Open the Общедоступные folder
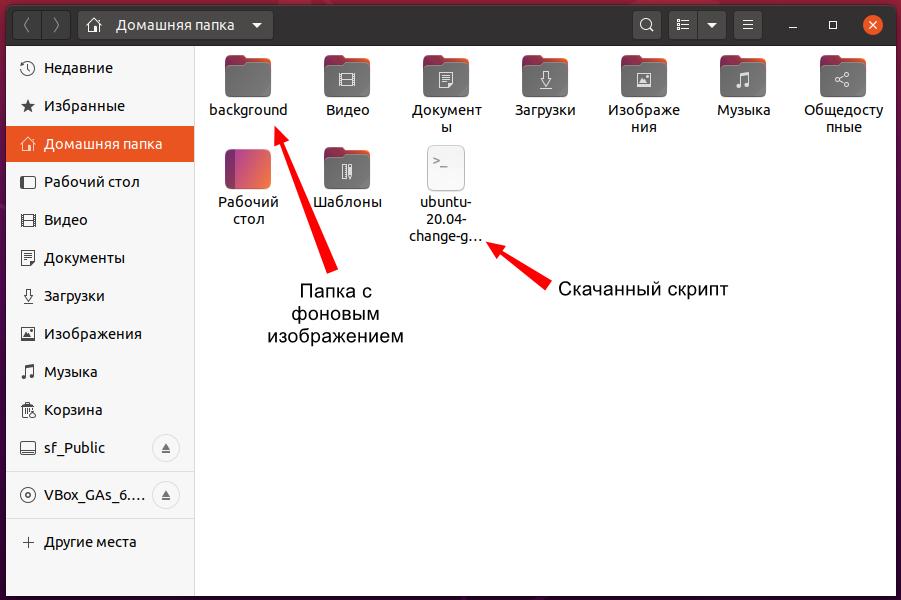This screenshot has height=600, width=901. (x=842, y=76)
